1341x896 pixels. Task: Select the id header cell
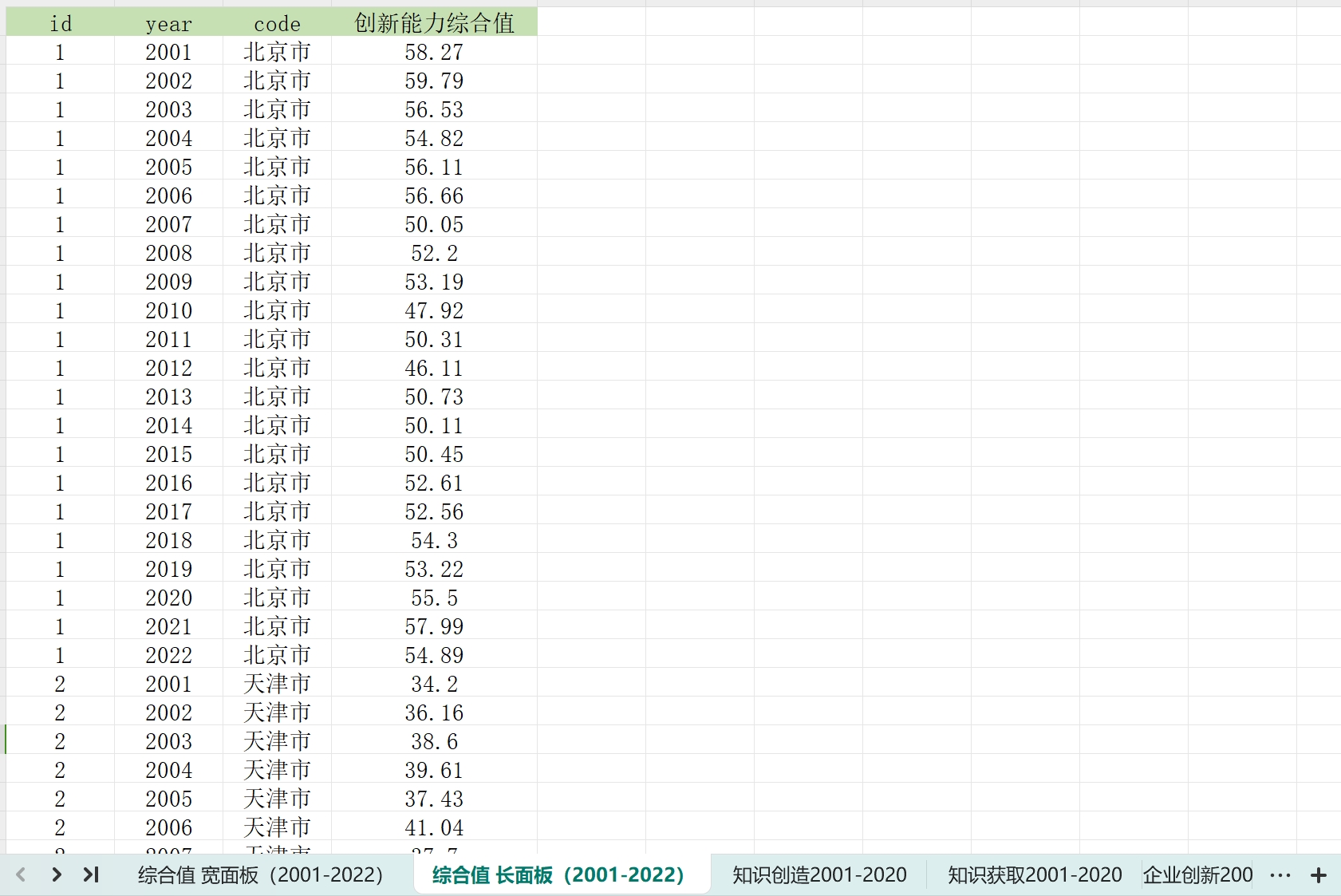pos(61,22)
